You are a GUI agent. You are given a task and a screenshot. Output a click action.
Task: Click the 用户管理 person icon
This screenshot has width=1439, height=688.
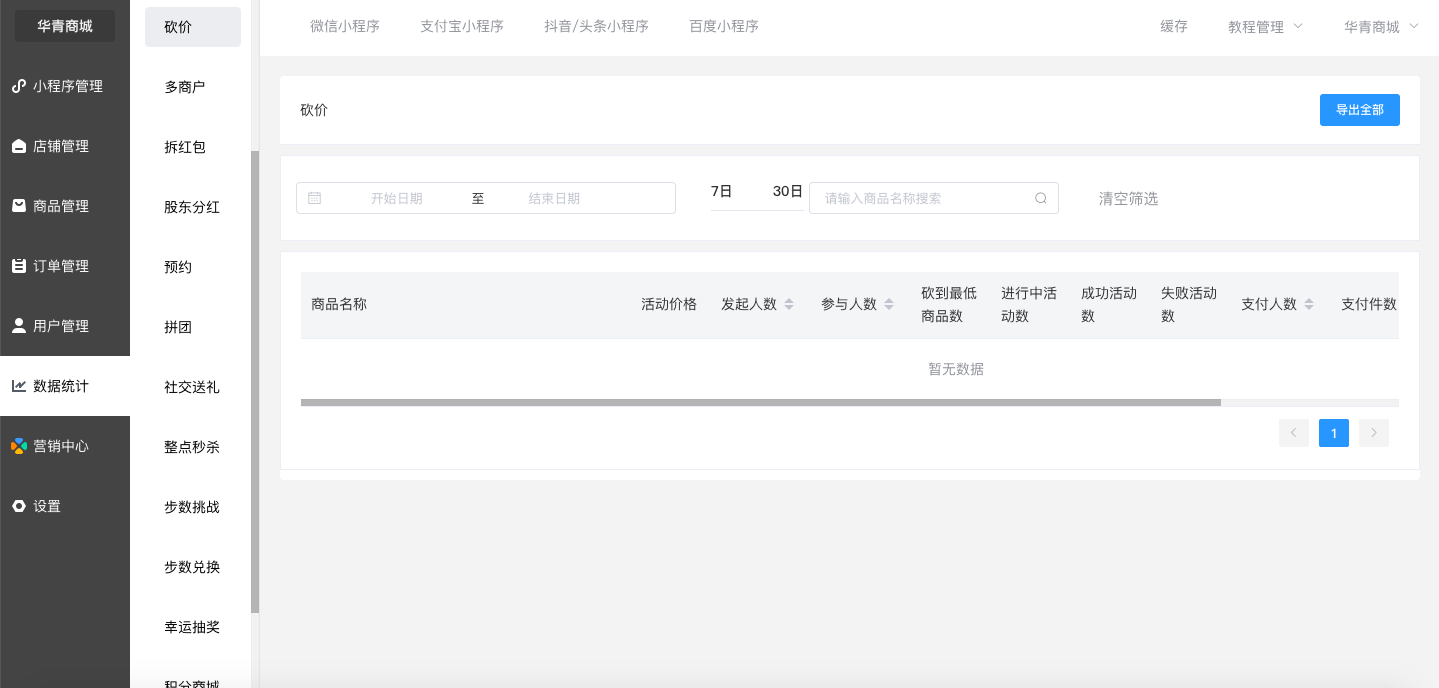click(19, 326)
